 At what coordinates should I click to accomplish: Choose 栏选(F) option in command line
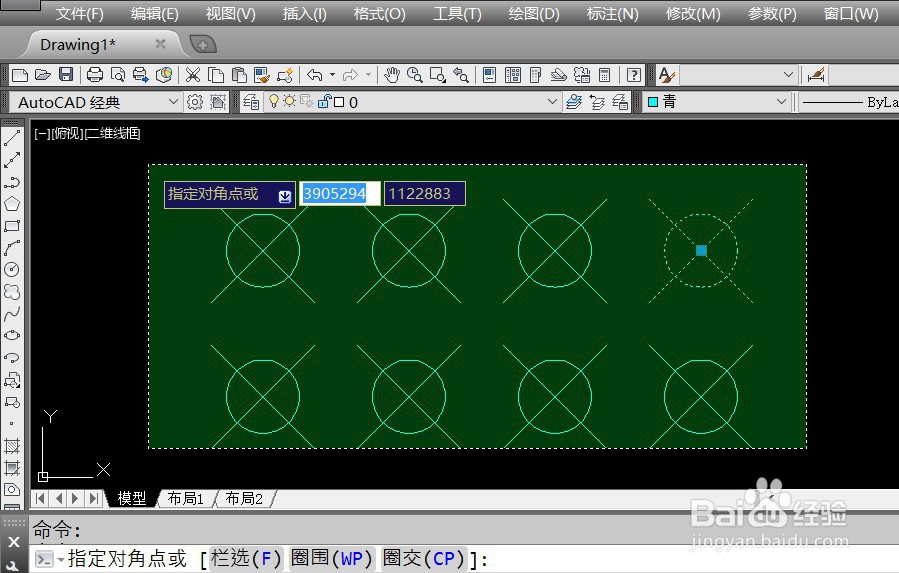(246, 558)
